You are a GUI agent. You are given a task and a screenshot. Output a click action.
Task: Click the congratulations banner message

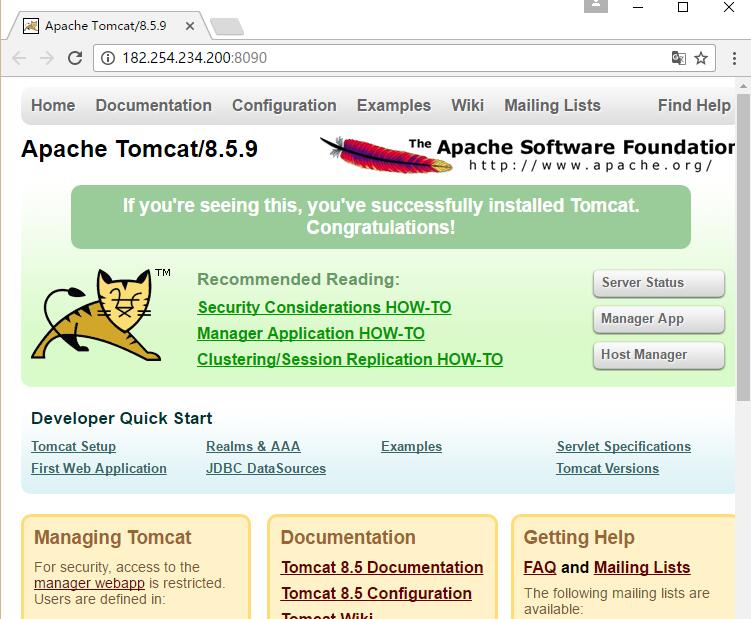coord(381,217)
